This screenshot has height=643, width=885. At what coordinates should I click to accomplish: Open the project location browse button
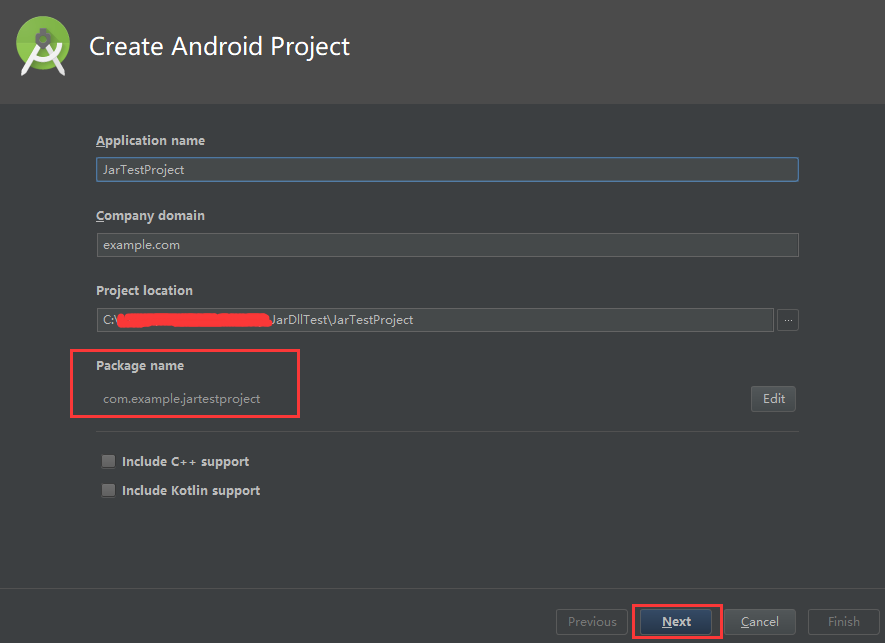click(787, 320)
